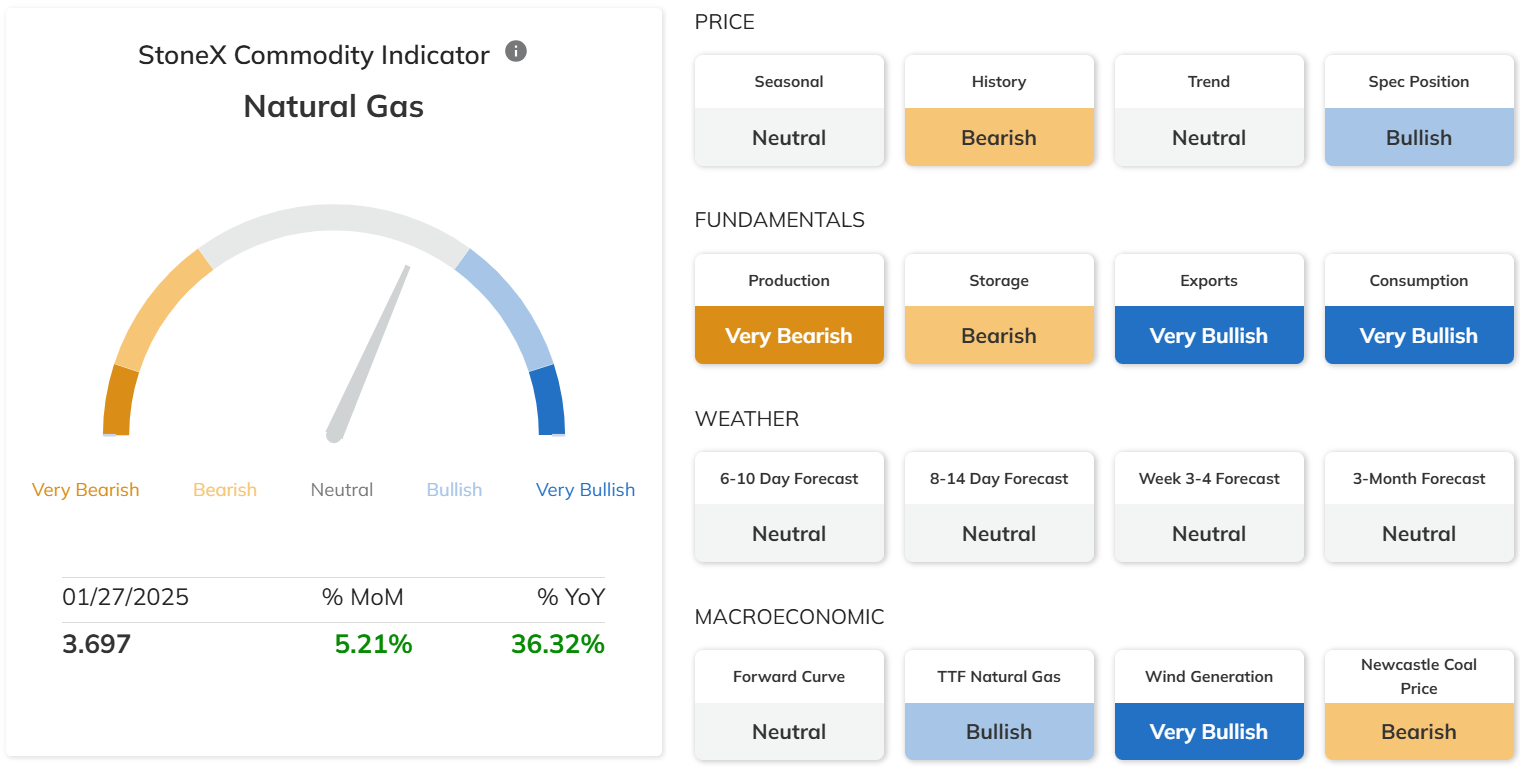Click the 5.21% month-over-month value
Screen dimensions: 1520x767
pyautogui.click(x=374, y=644)
